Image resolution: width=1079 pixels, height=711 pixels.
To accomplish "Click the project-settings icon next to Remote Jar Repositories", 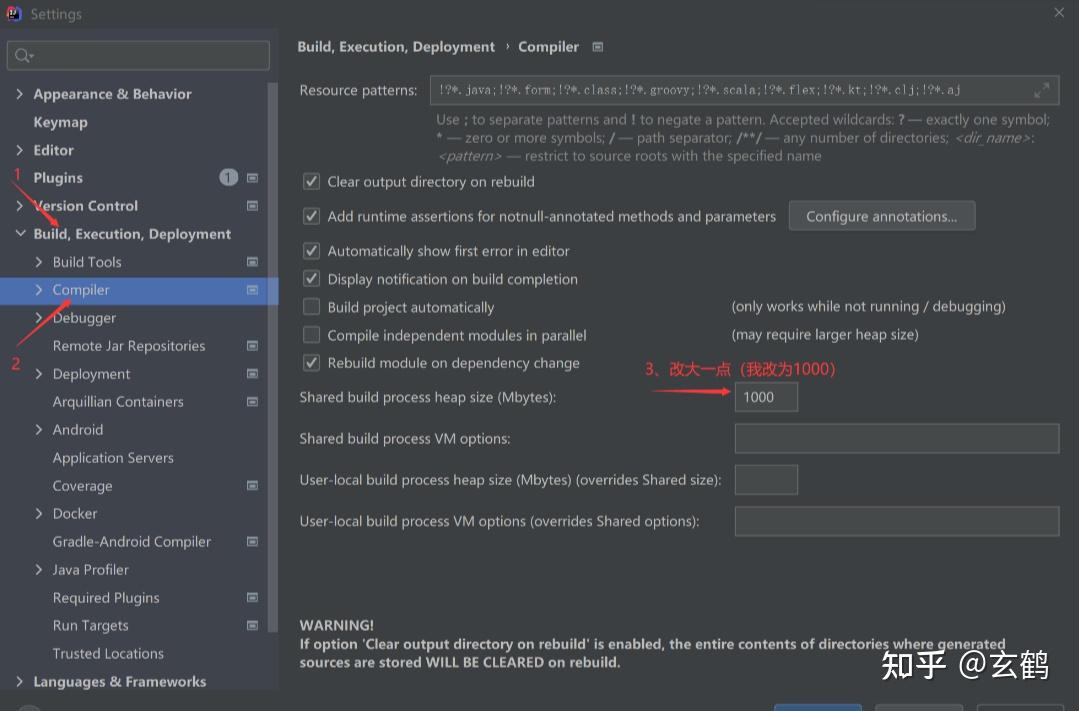I will [252, 346].
